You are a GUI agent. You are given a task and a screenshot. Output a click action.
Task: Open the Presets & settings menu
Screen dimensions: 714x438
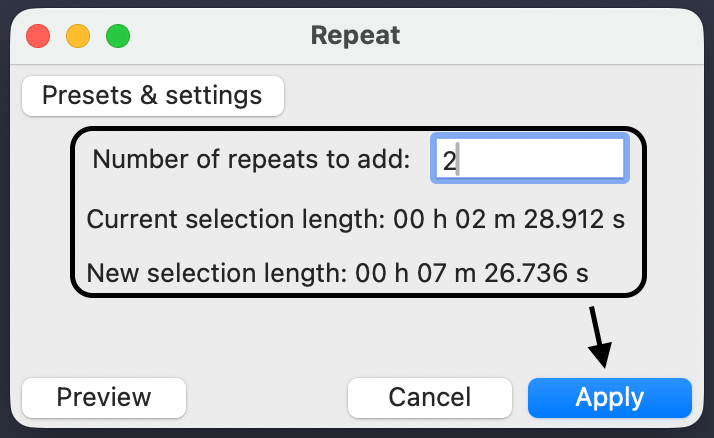click(x=152, y=96)
